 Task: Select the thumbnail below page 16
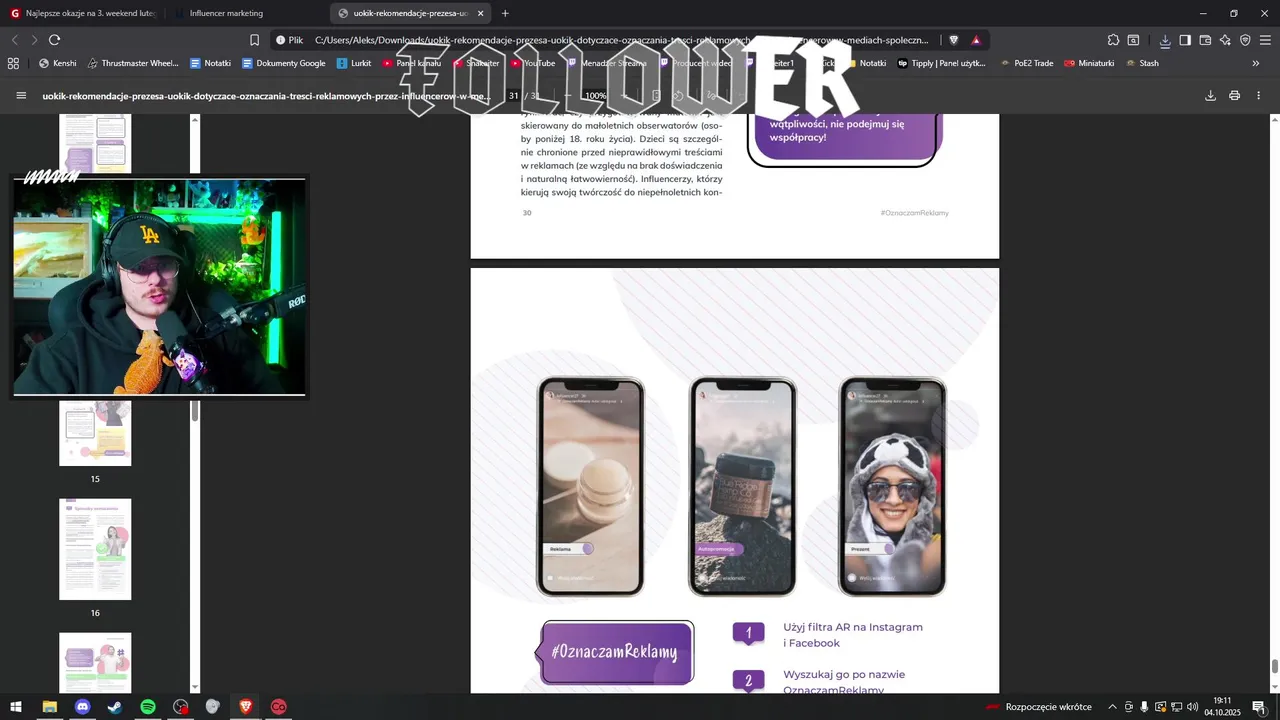95,662
